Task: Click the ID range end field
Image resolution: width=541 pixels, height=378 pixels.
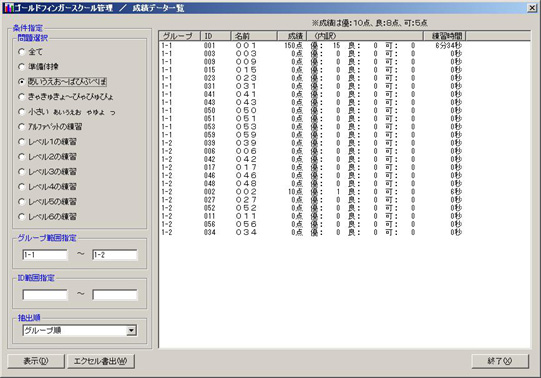Action: click(x=115, y=295)
